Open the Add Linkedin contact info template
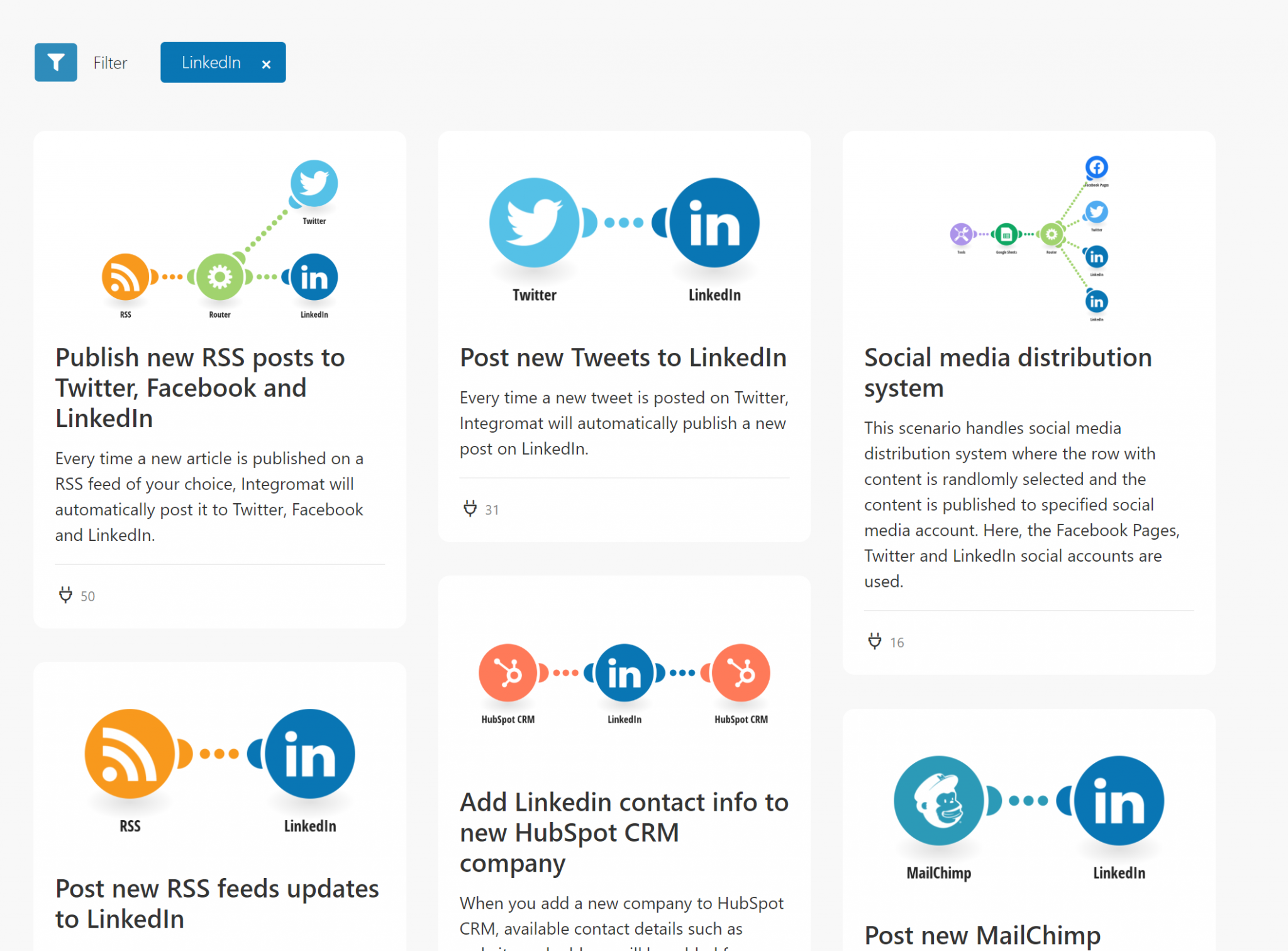 (x=625, y=832)
